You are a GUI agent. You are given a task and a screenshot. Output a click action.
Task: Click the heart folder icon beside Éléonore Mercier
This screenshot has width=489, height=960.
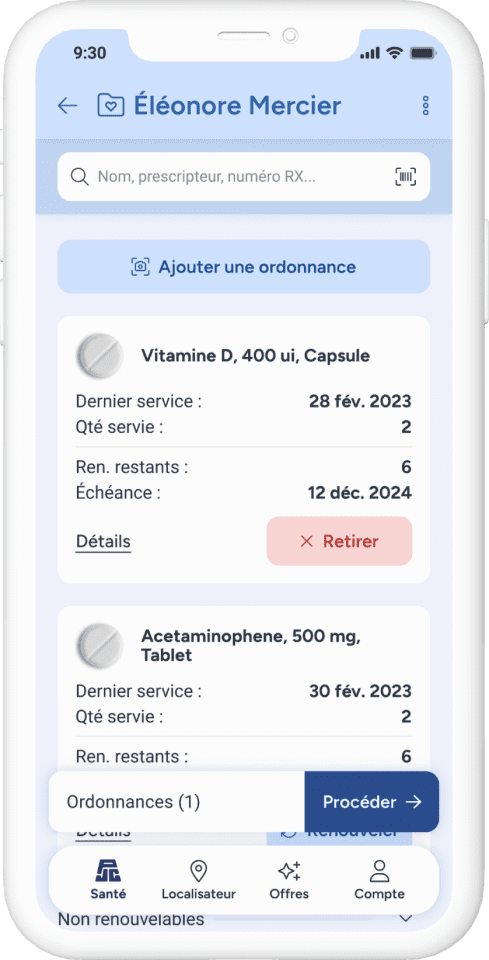click(x=111, y=105)
